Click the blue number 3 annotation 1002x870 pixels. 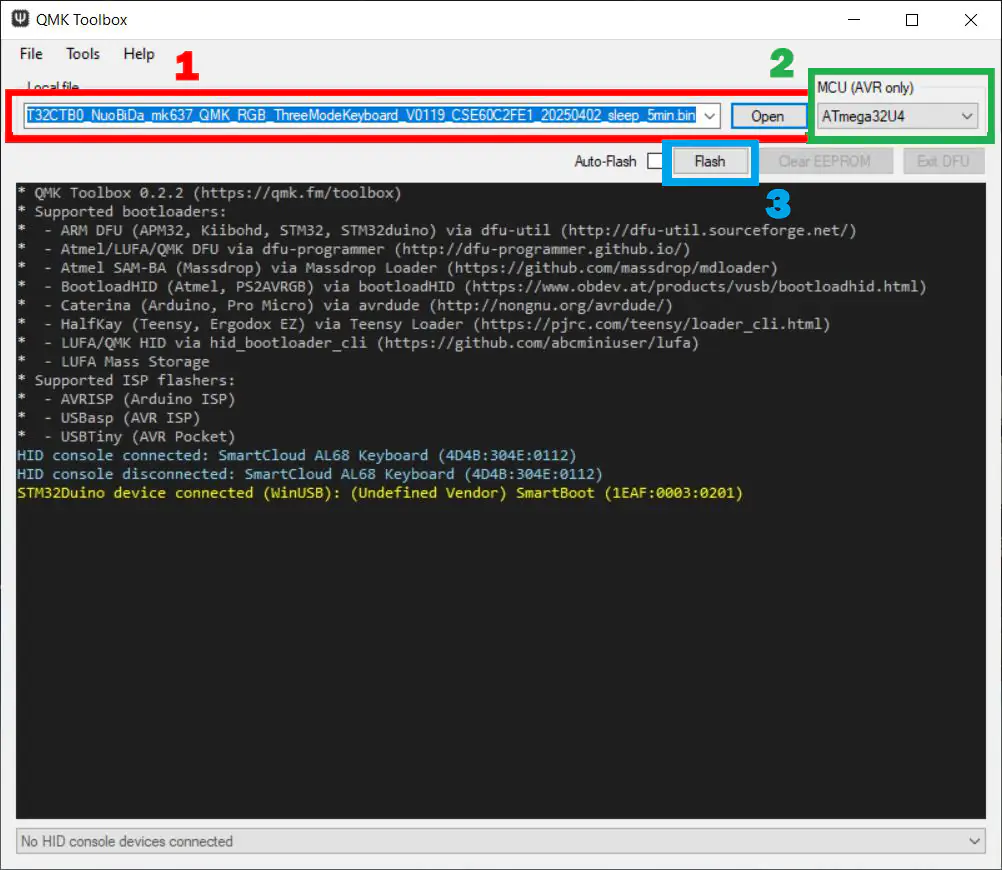tap(778, 204)
